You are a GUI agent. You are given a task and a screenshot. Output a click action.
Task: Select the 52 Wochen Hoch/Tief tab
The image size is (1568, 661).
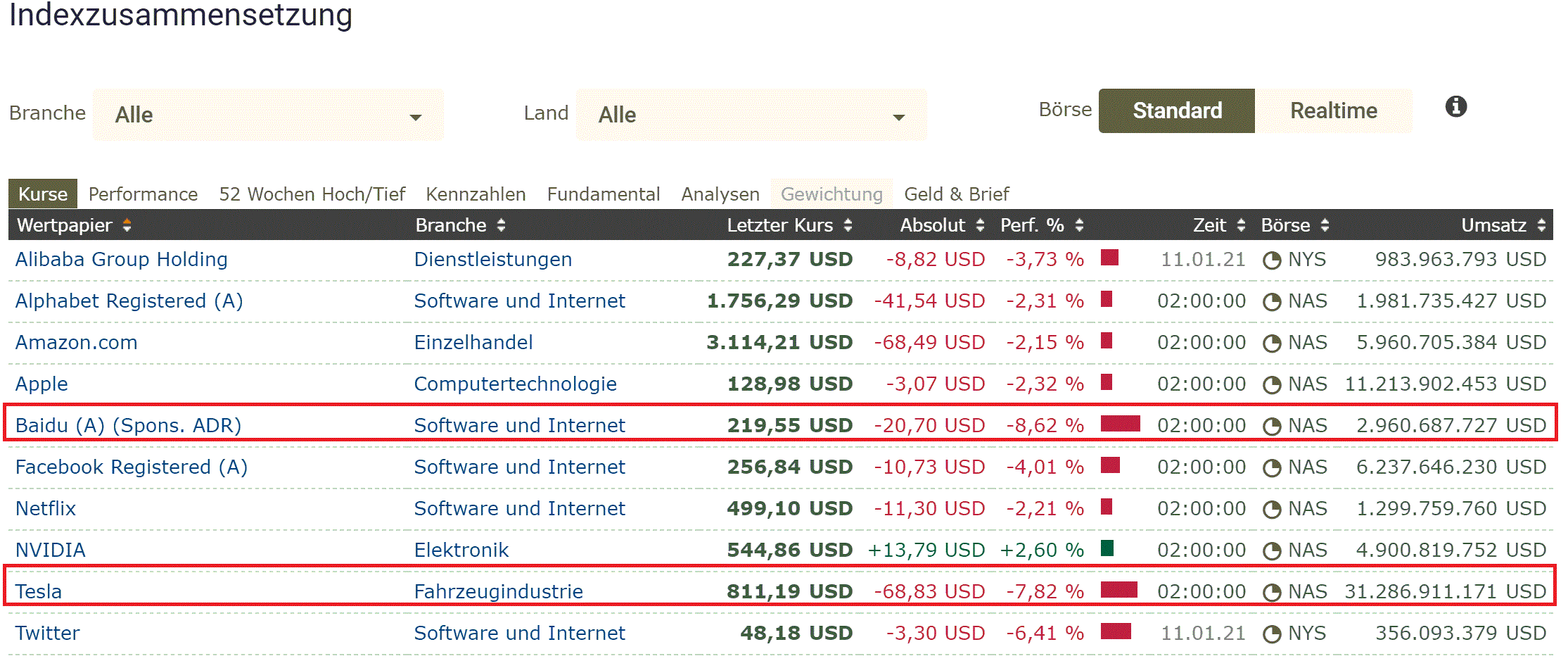click(x=312, y=194)
